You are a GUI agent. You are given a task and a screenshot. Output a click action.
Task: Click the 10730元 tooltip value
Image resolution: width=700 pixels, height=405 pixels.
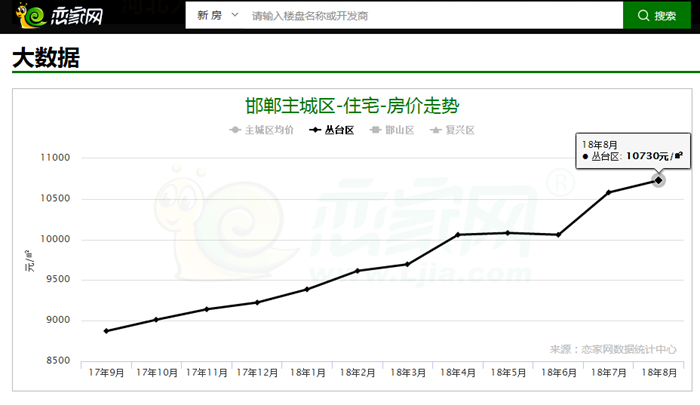click(x=654, y=156)
